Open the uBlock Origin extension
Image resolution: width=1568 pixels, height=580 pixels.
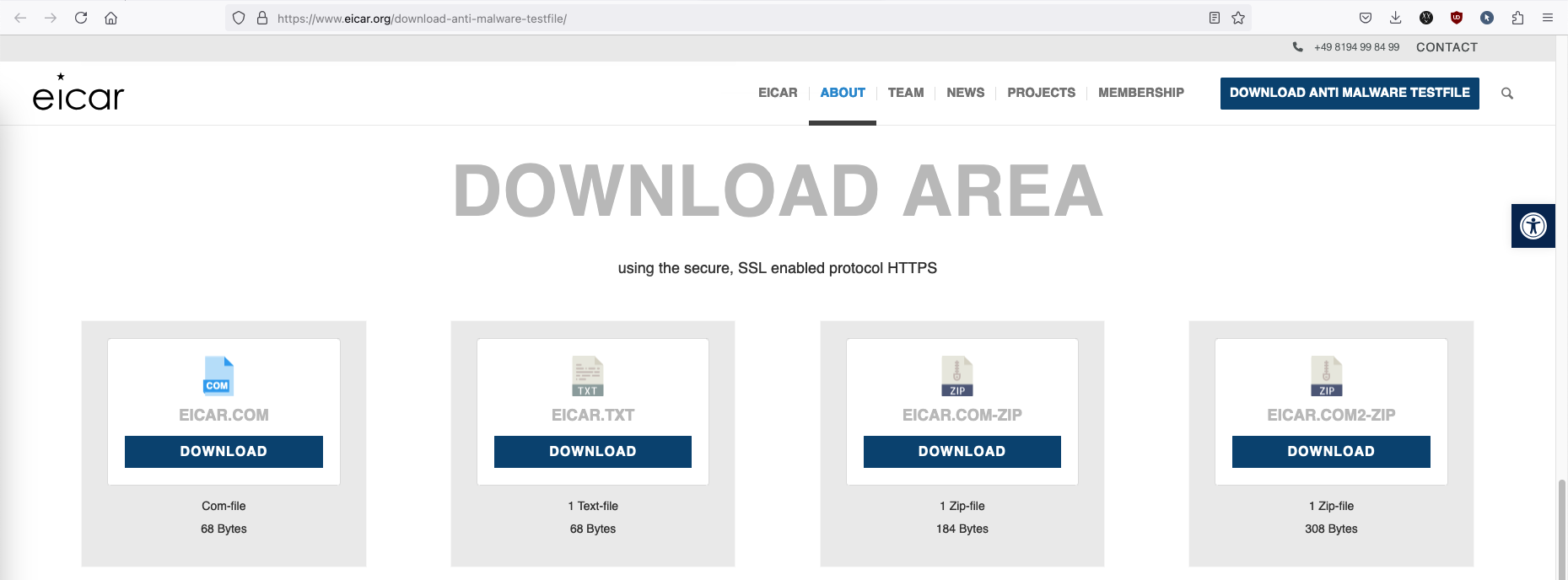pyautogui.click(x=1457, y=18)
